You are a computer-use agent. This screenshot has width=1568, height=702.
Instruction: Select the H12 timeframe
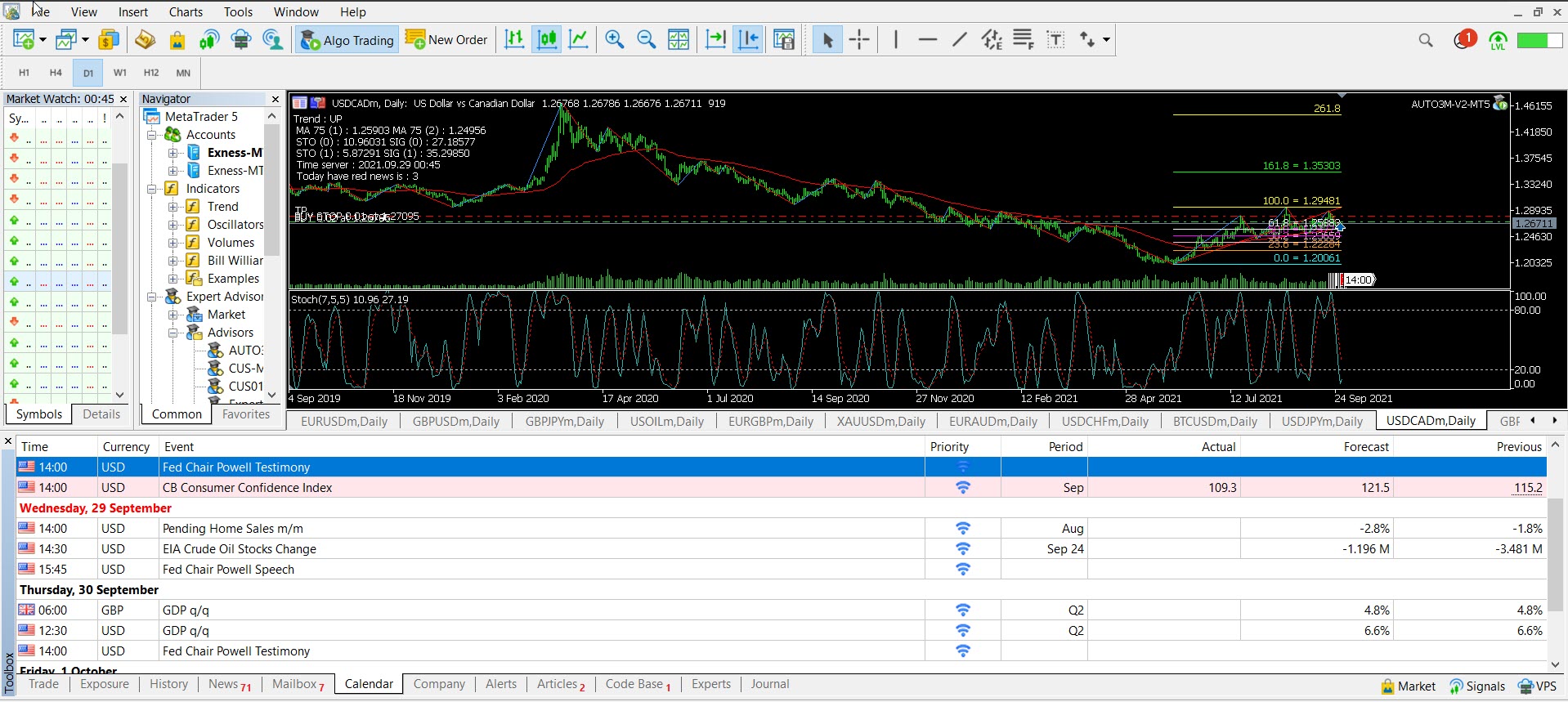pyautogui.click(x=151, y=73)
